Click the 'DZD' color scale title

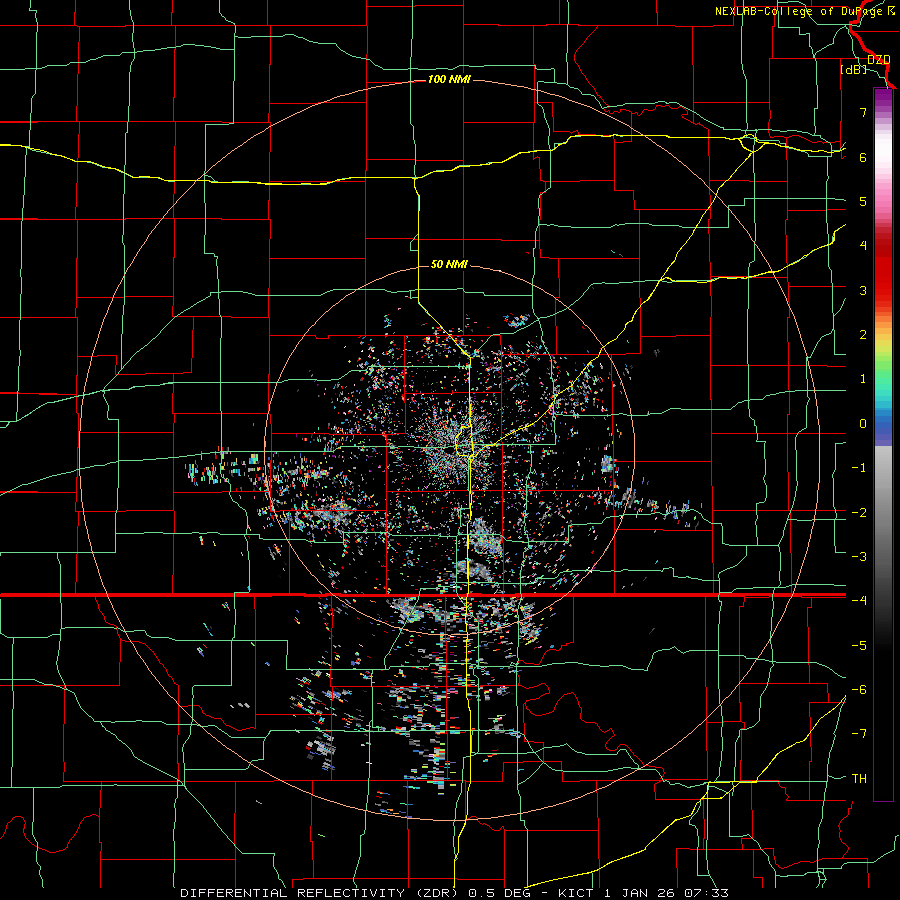[878, 59]
